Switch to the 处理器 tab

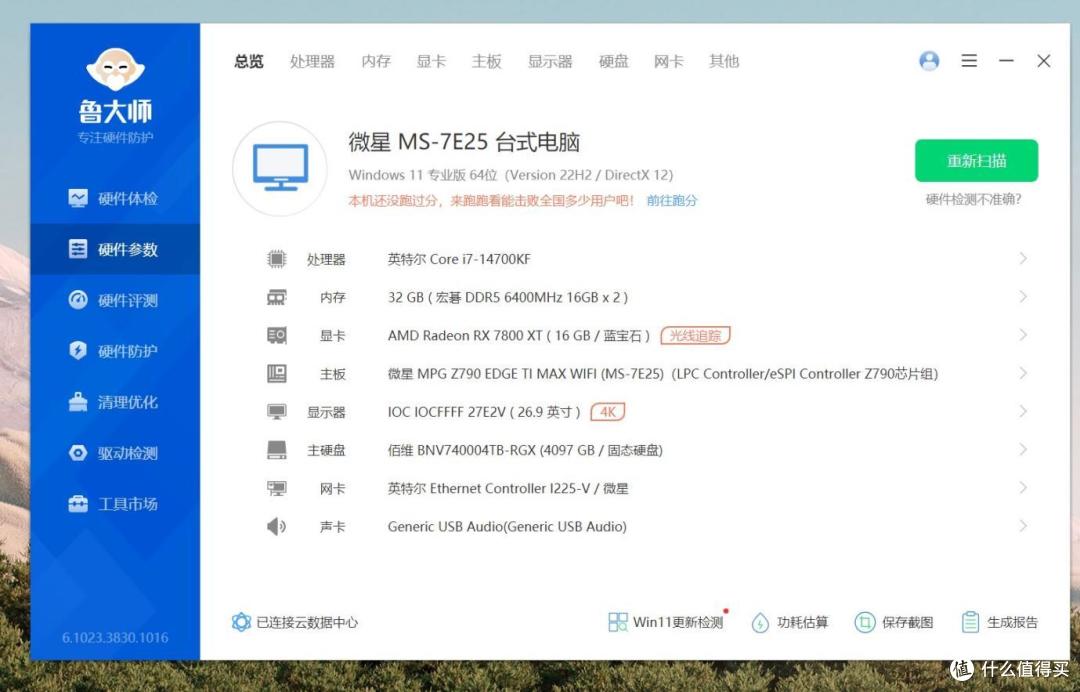tap(312, 61)
